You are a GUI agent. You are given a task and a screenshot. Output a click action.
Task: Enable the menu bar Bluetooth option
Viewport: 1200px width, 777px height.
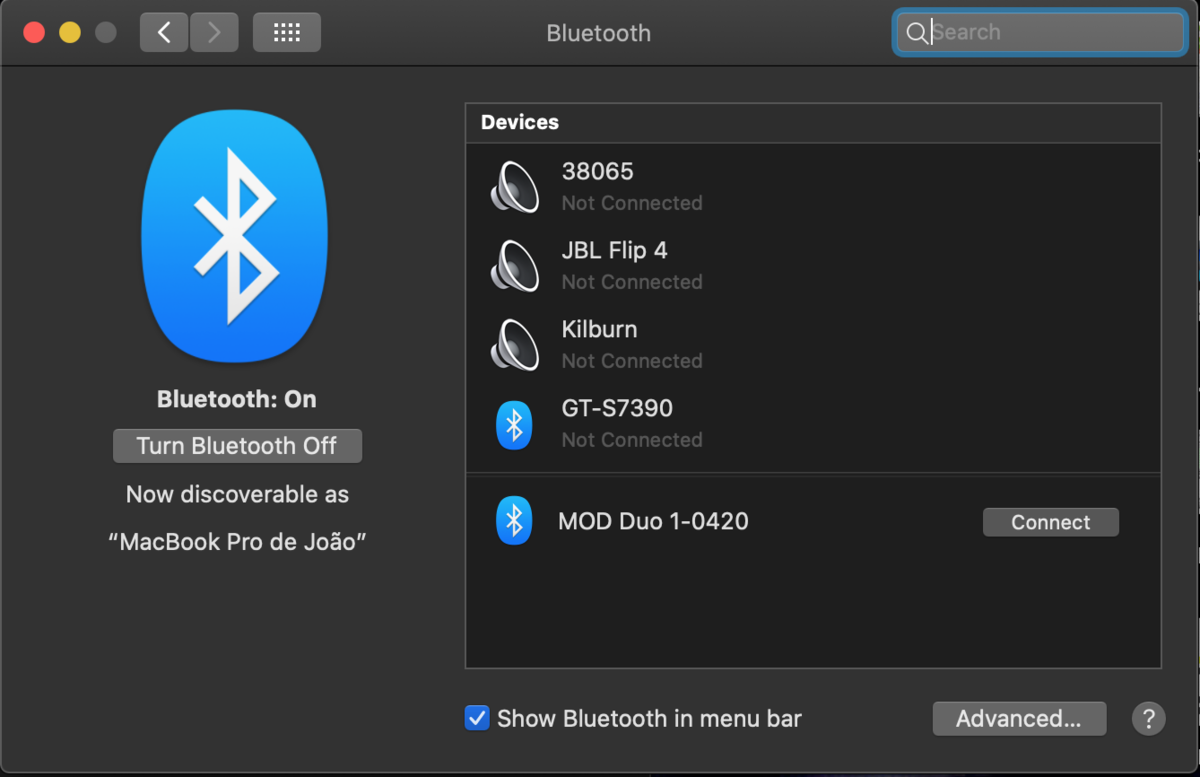[x=477, y=718]
